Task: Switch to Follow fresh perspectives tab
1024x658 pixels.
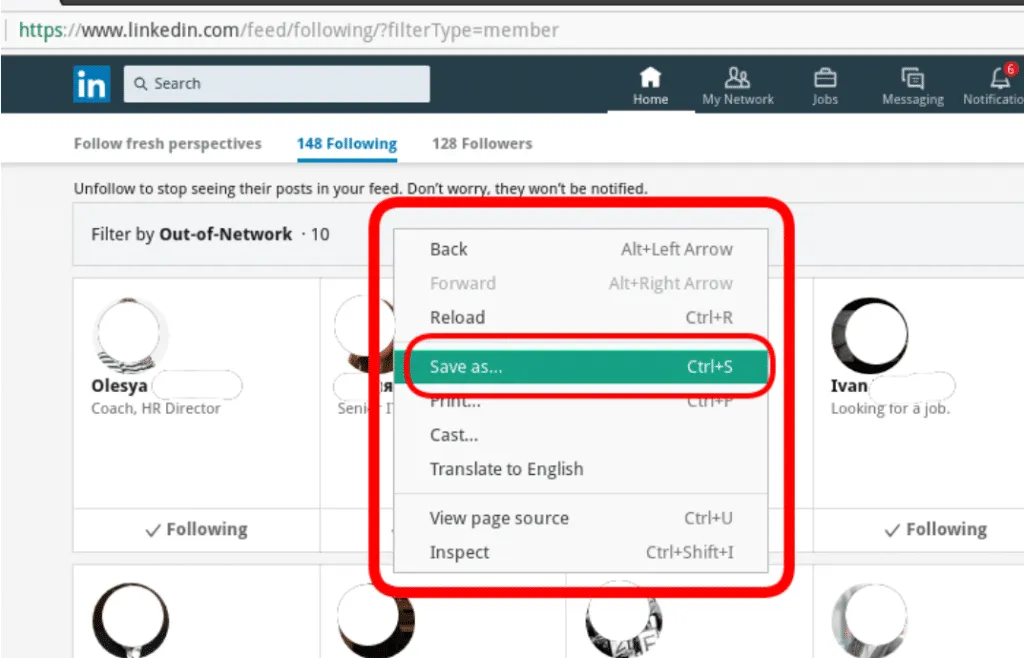Action: point(167,144)
